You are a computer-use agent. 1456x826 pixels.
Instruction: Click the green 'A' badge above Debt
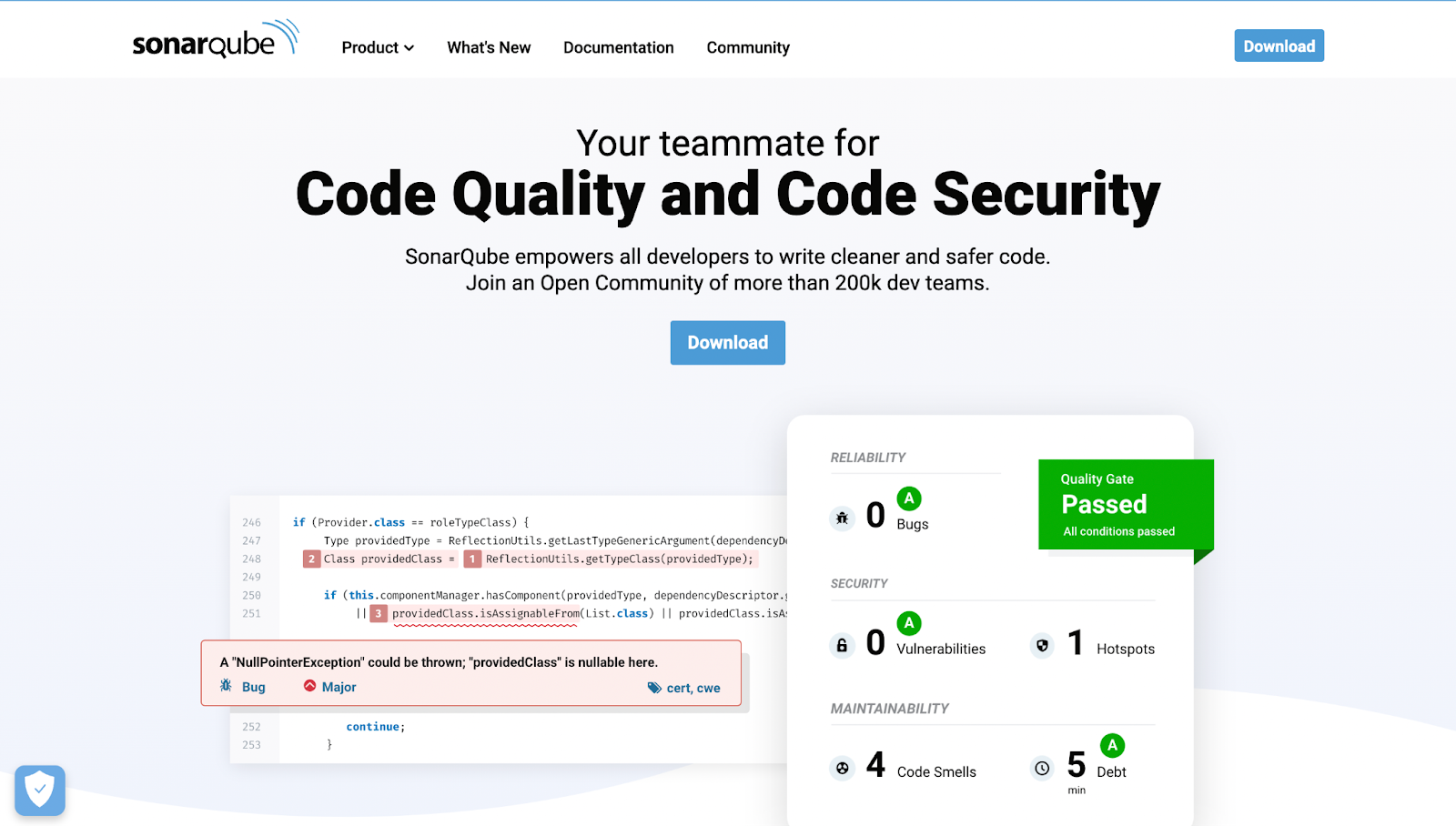pos(1111,745)
